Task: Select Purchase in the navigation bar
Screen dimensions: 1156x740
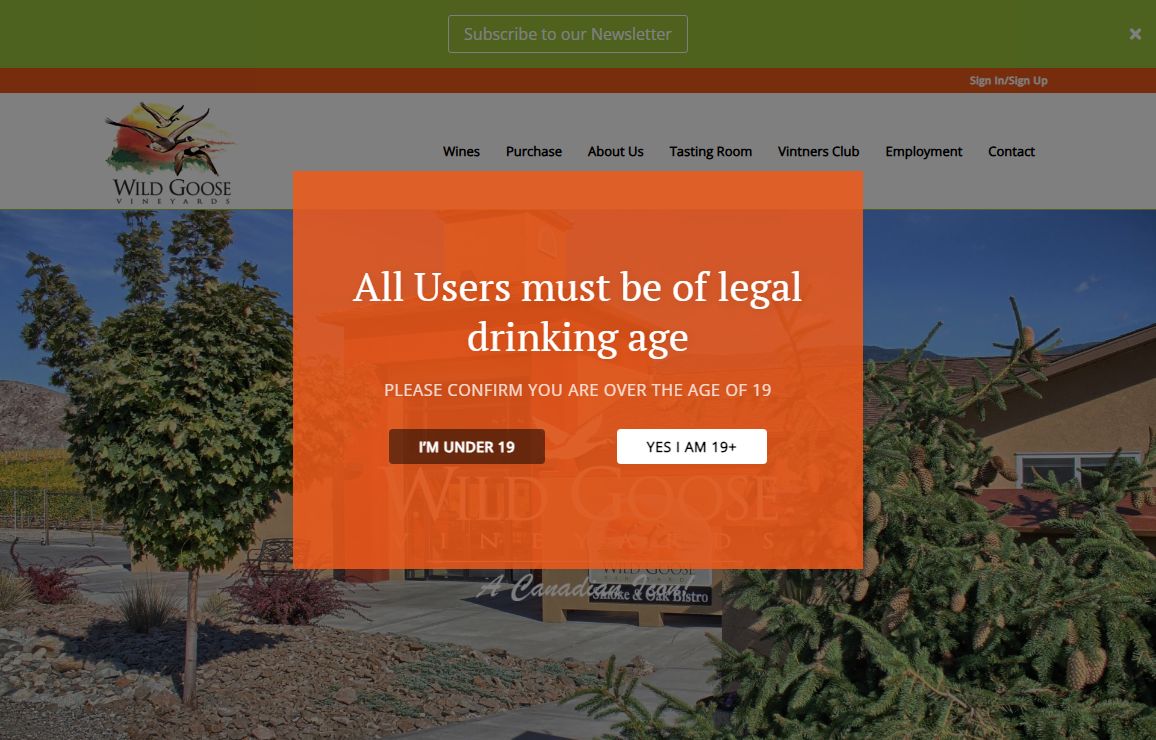Action: [x=534, y=151]
